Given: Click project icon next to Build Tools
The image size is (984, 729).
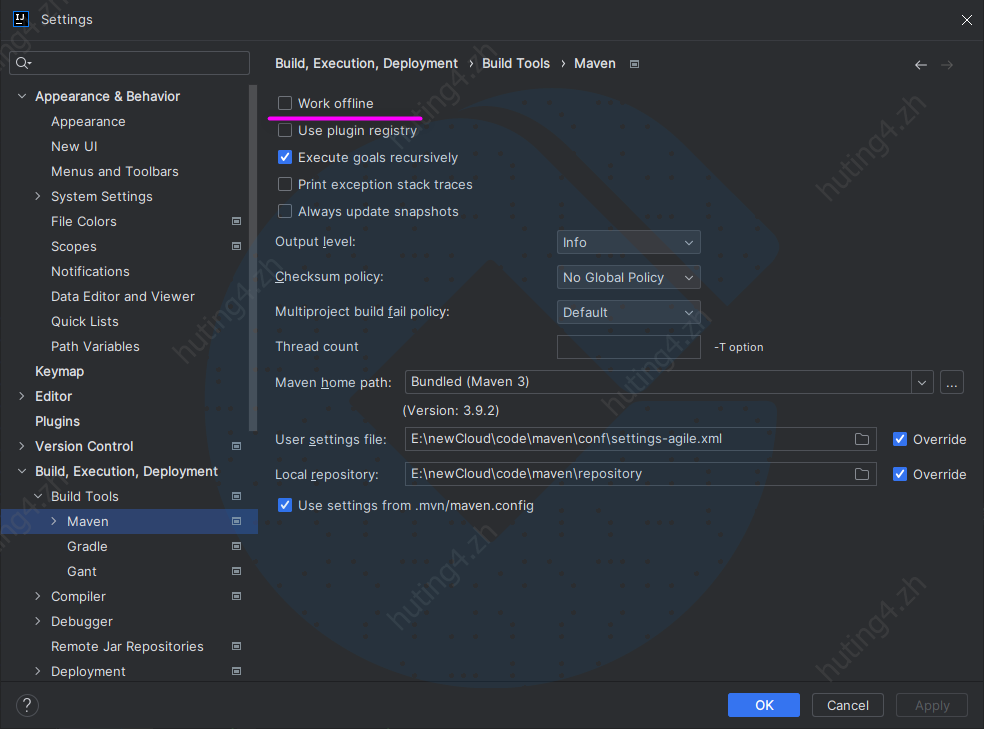Looking at the screenshot, I should pyautogui.click(x=237, y=496).
